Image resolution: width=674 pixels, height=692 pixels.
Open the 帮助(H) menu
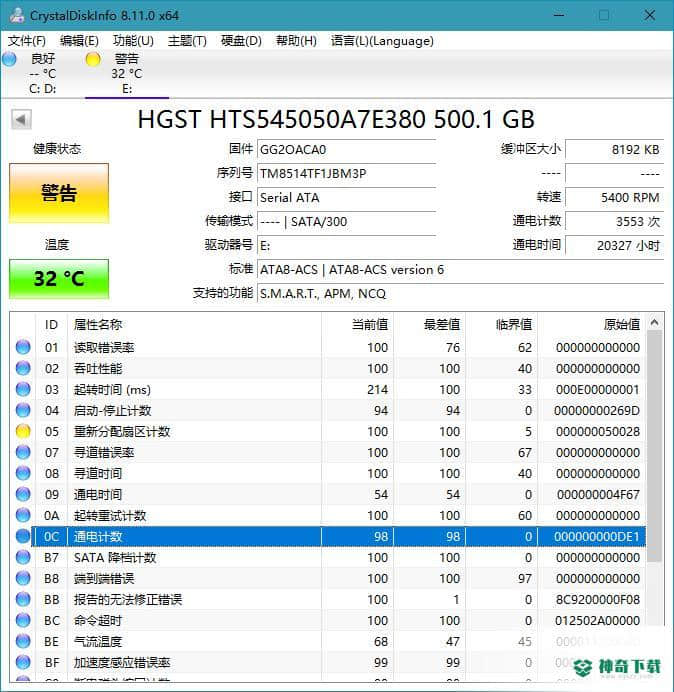(x=296, y=41)
